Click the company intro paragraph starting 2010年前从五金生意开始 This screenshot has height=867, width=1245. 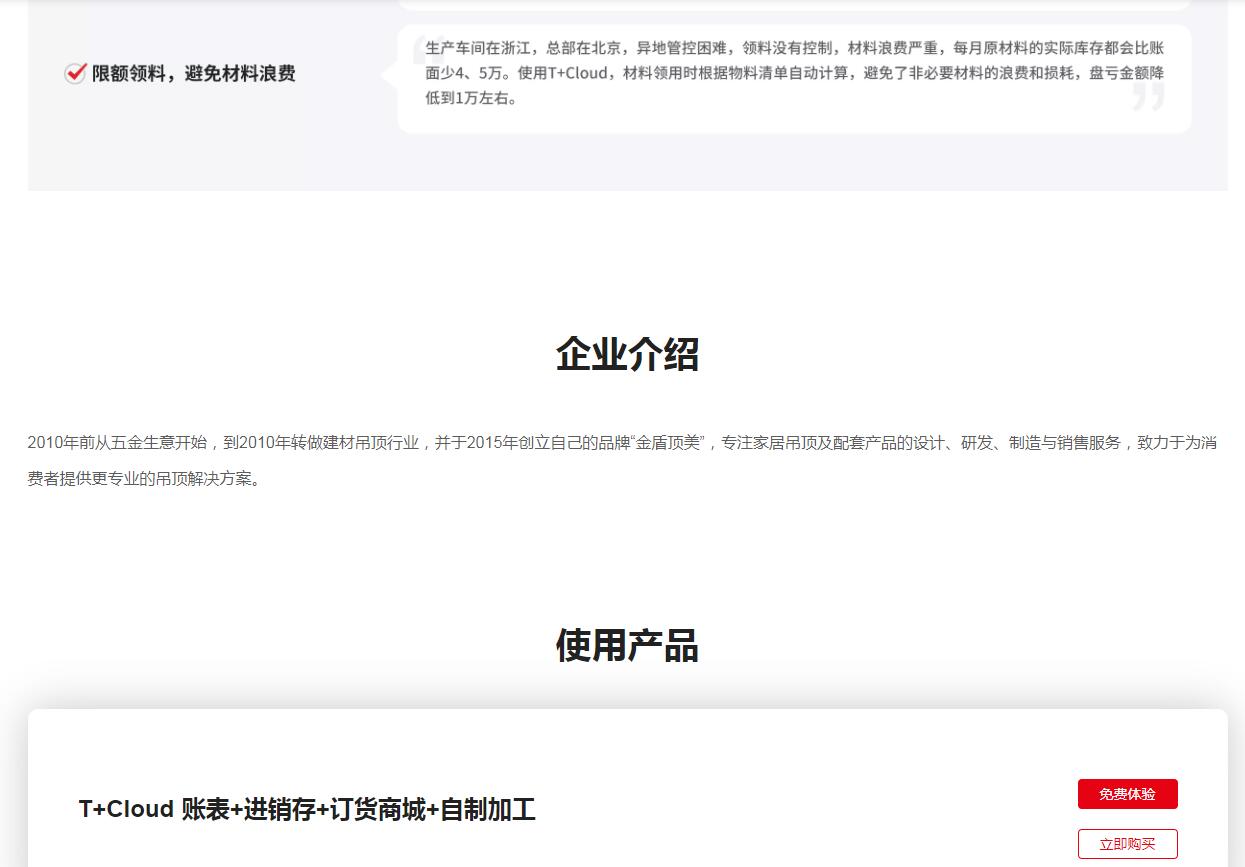point(622,460)
